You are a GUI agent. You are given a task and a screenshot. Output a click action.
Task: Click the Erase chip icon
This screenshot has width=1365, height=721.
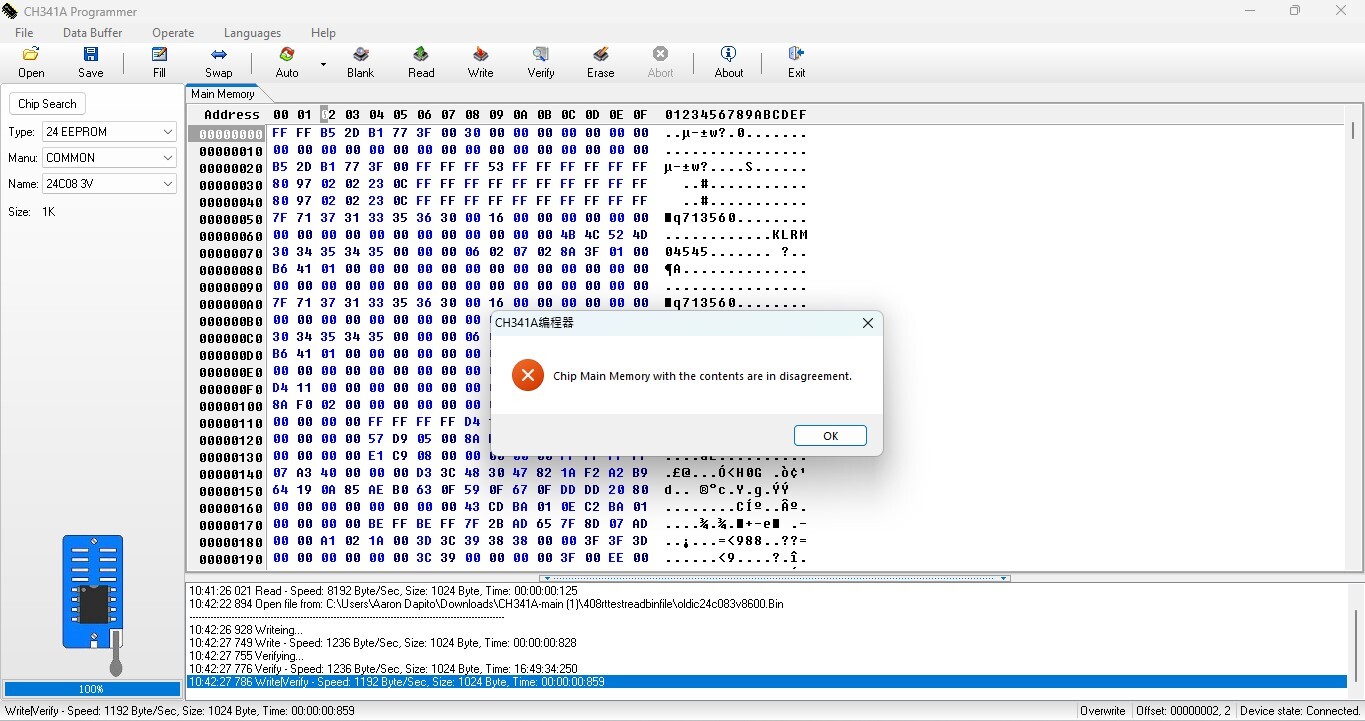(x=600, y=62)
